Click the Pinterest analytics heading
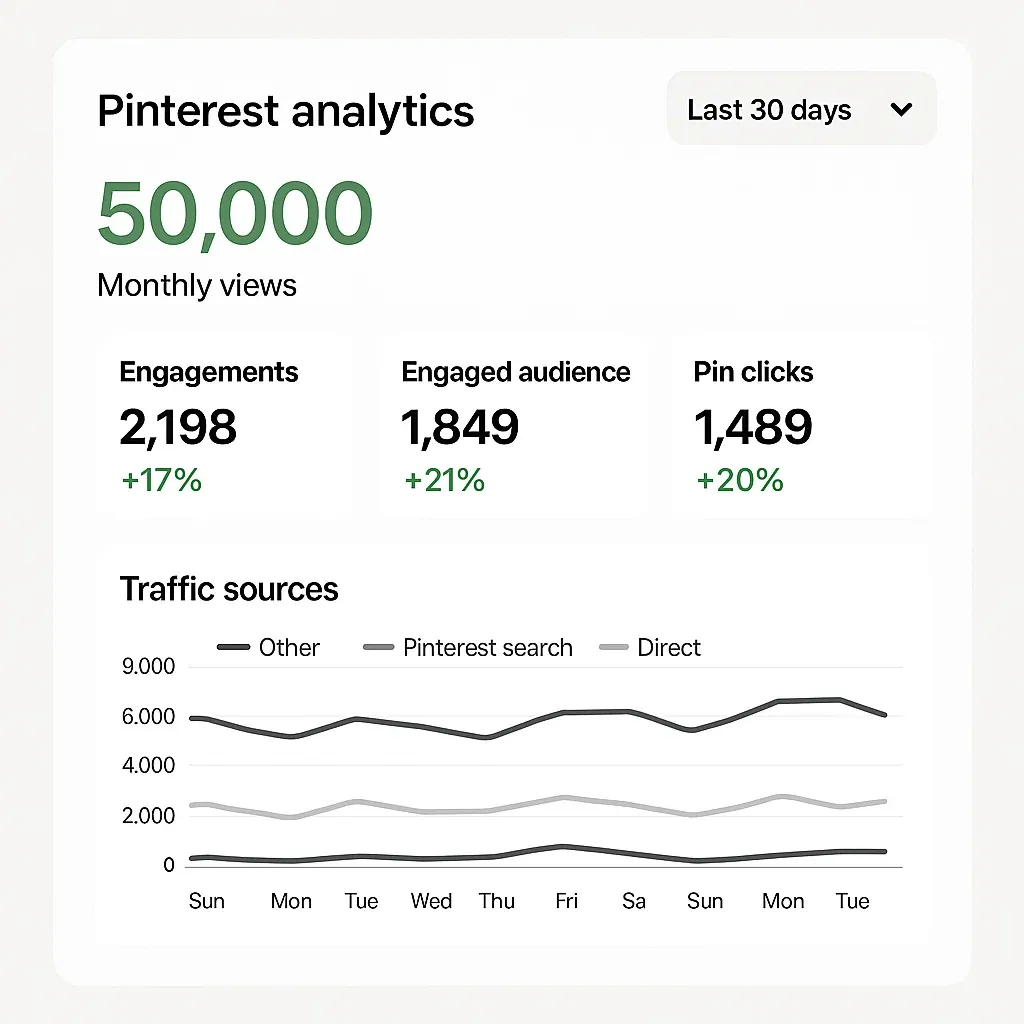 (x=286, y=110)
